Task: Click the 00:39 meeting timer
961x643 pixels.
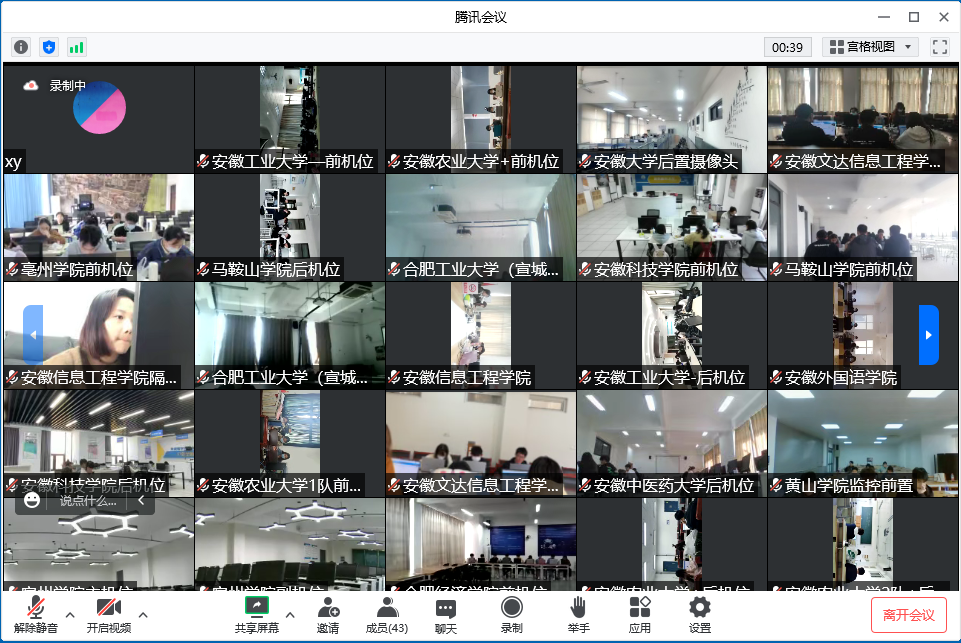Action: [788, 47]
